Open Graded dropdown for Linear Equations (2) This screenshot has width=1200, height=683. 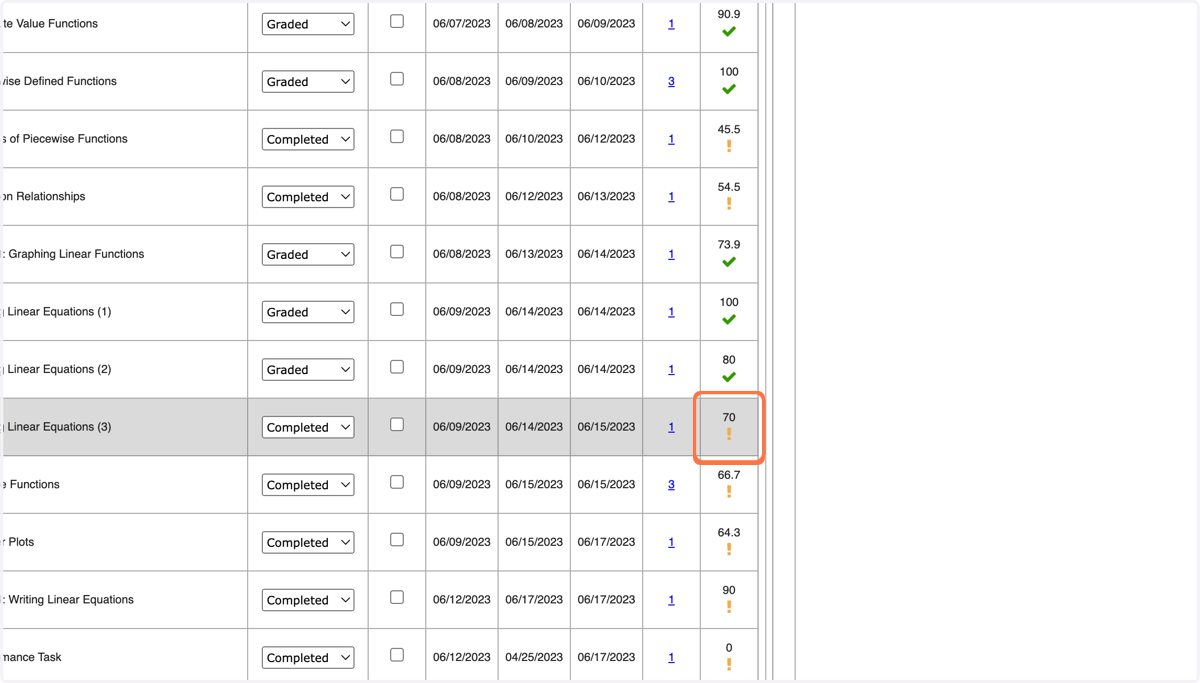(308, 370)
